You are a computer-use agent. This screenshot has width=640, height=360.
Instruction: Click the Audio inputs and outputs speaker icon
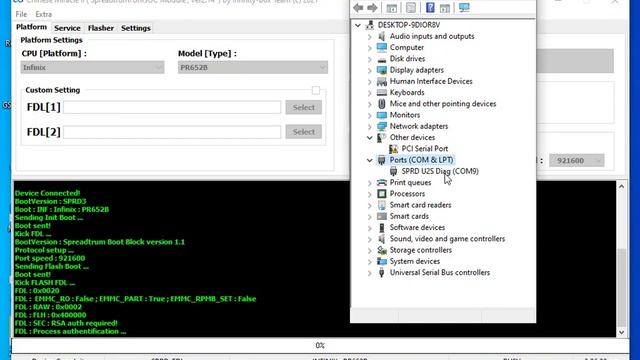tap(382, 36)
